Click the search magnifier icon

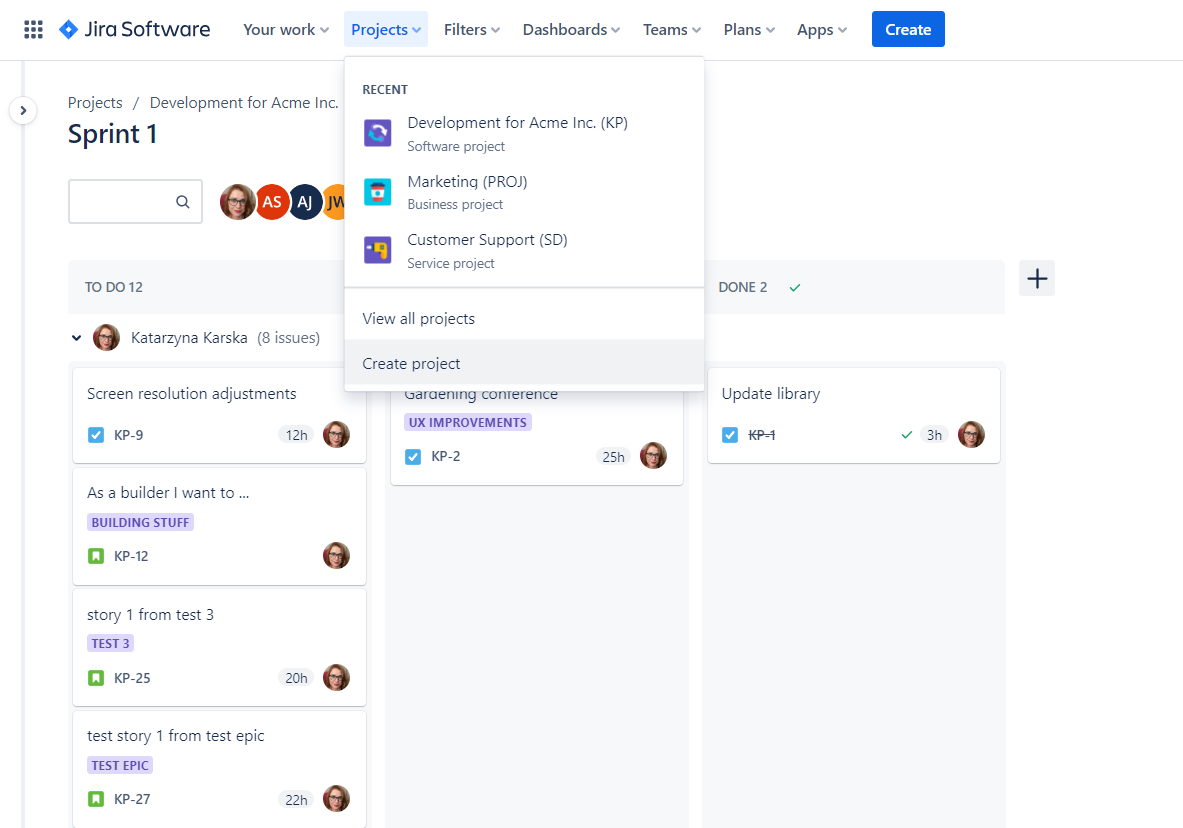click(x=183, y=202)
